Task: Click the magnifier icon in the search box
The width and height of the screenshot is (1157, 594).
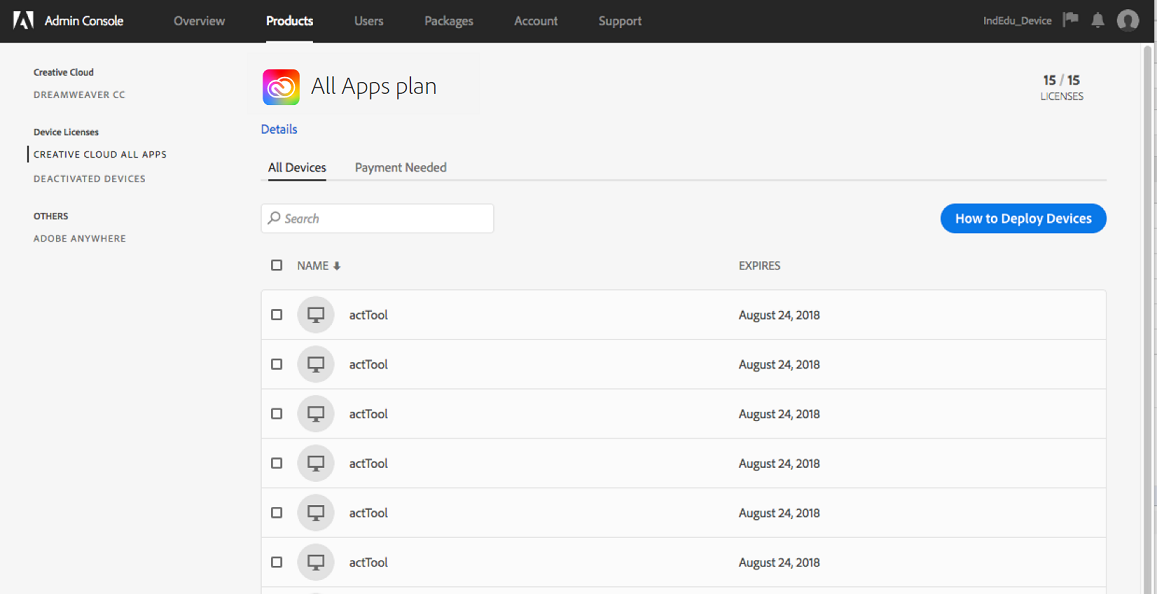Action: coord(274,218)
